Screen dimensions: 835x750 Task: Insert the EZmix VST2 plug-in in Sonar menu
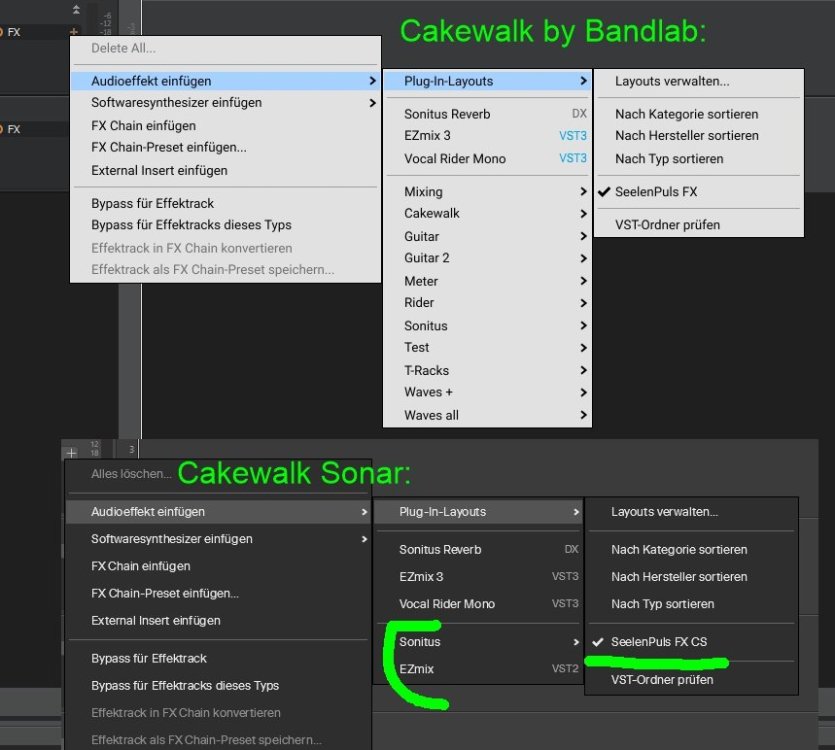(478, 669)
